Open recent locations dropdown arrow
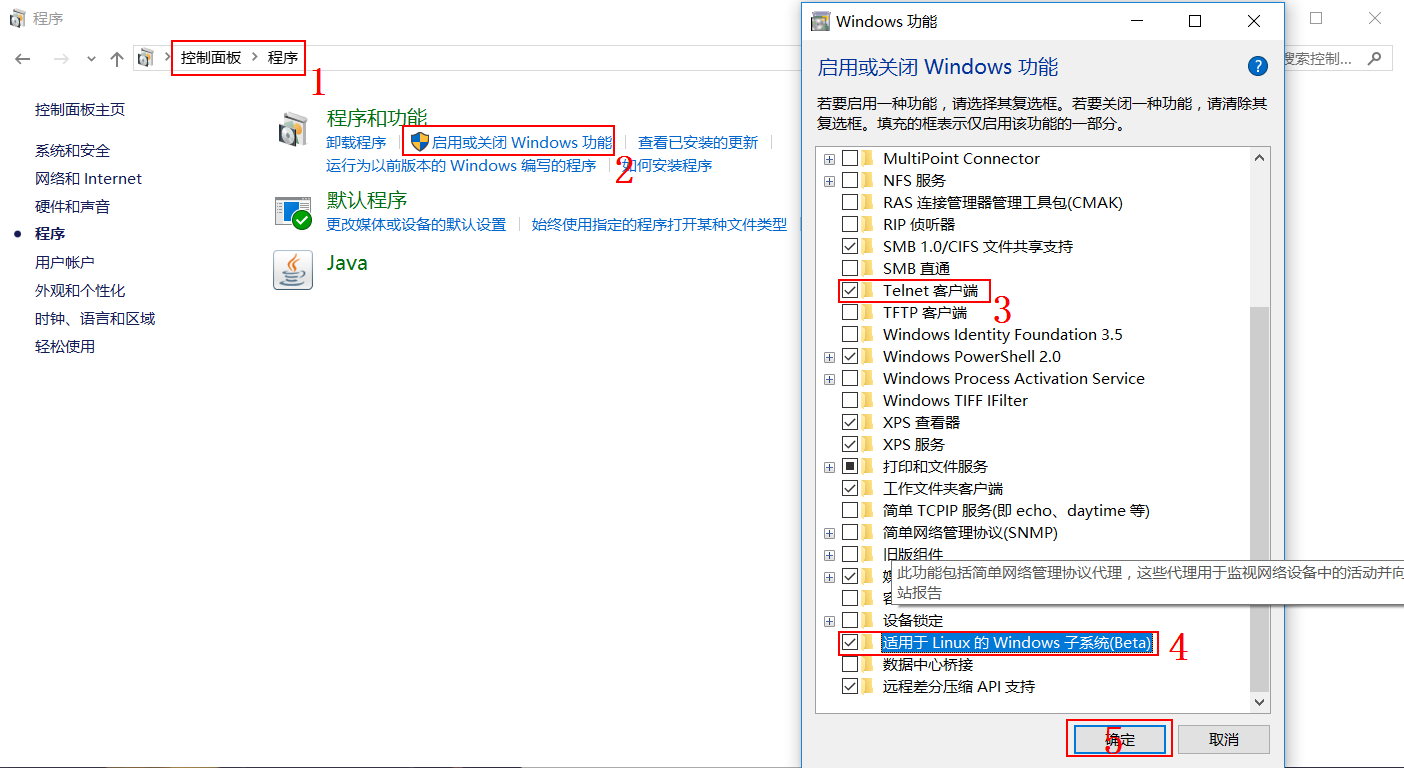Viewport: 1404px width, 768px height. 91,59
